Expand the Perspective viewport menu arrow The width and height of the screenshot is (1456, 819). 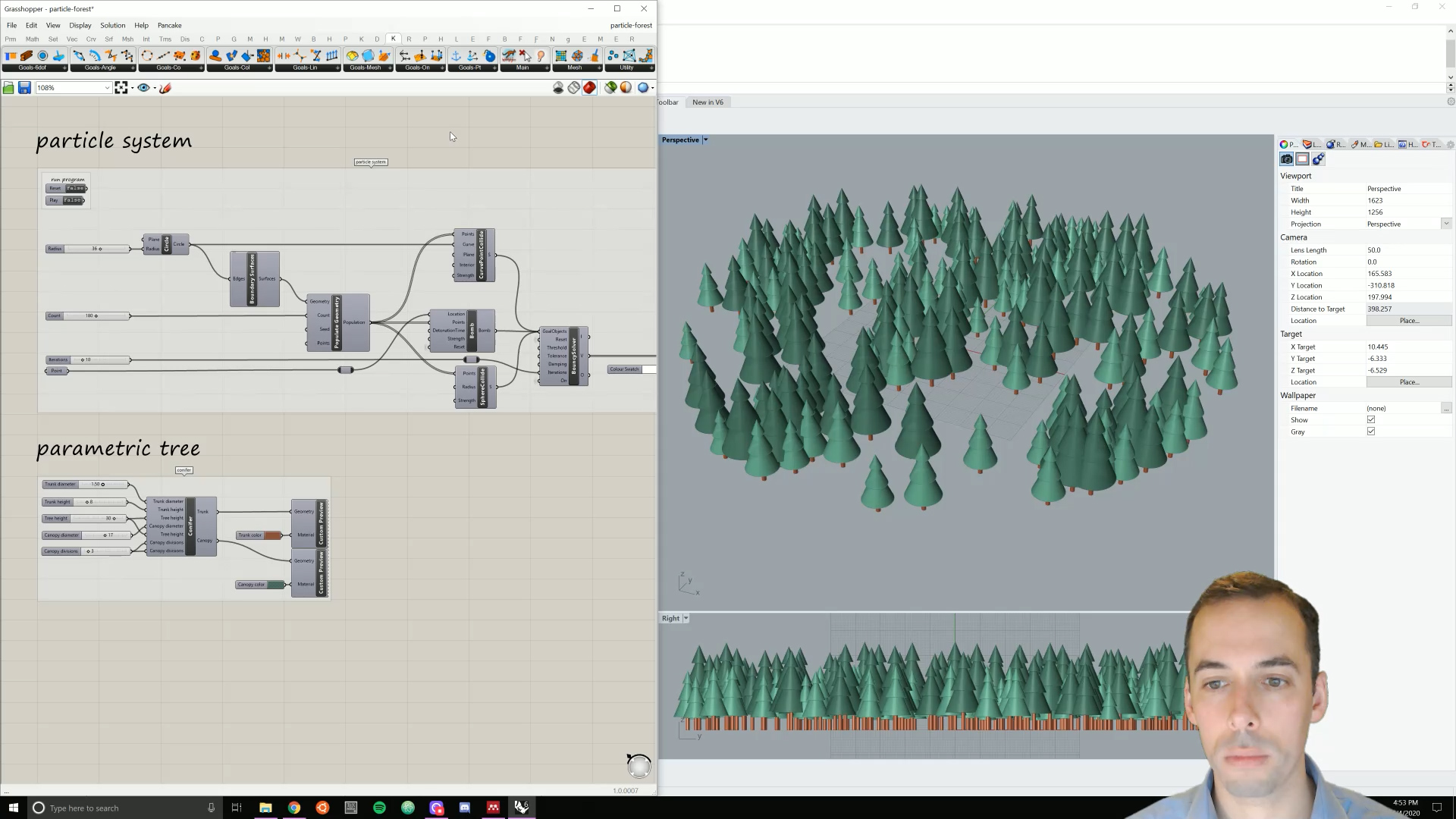tap(705, 140)
